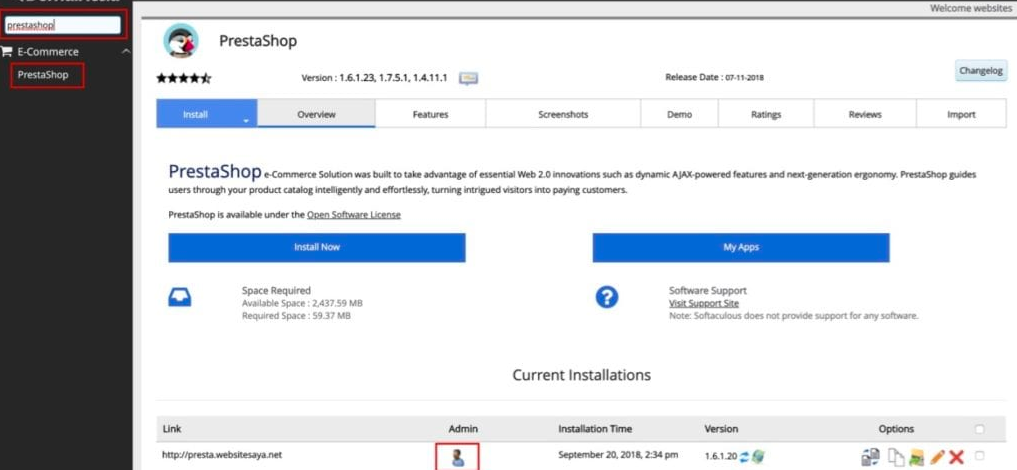Click the Install Now button

[317, 248]
